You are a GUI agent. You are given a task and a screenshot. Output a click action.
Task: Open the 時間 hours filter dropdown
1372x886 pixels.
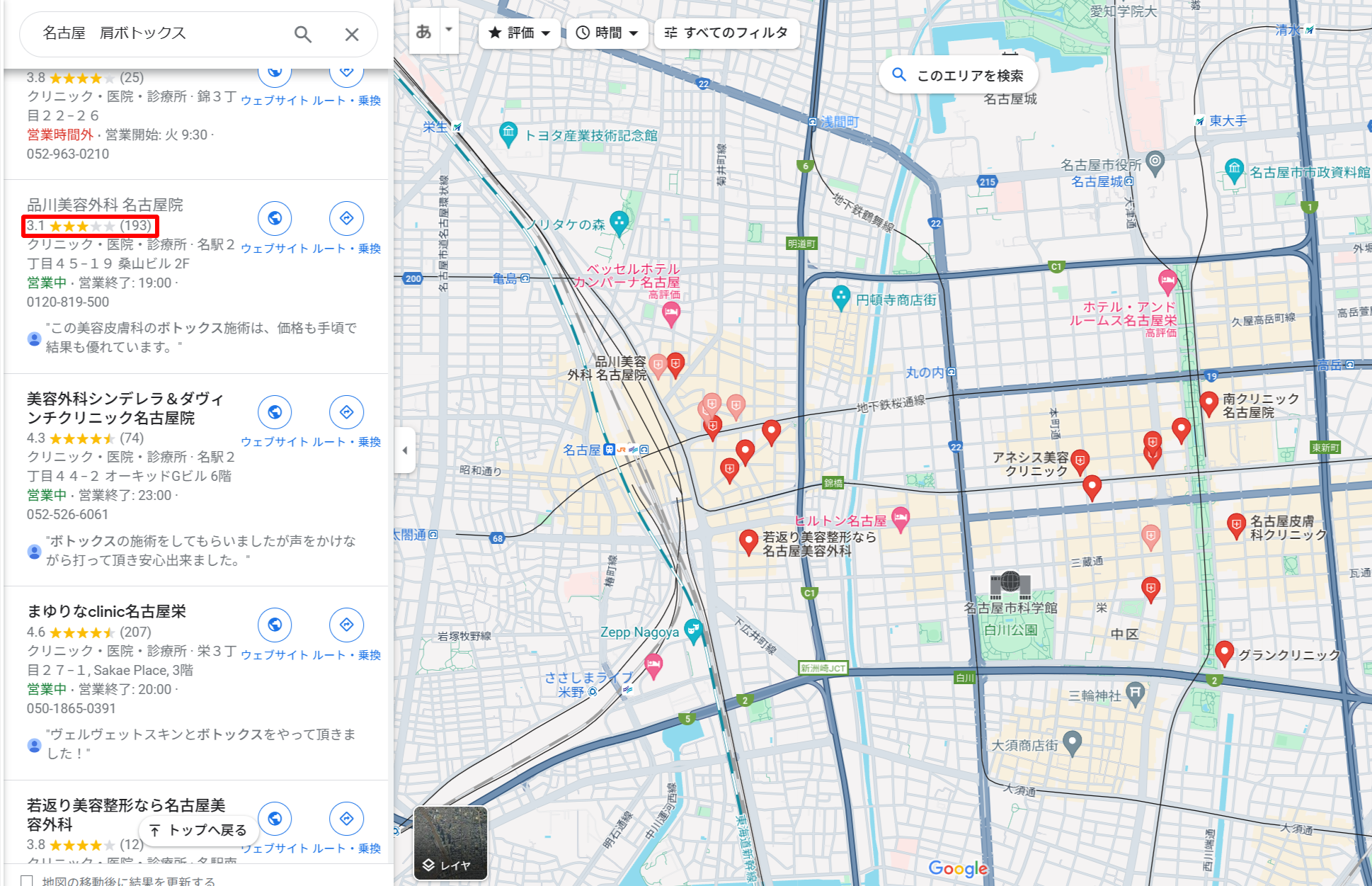607,33
